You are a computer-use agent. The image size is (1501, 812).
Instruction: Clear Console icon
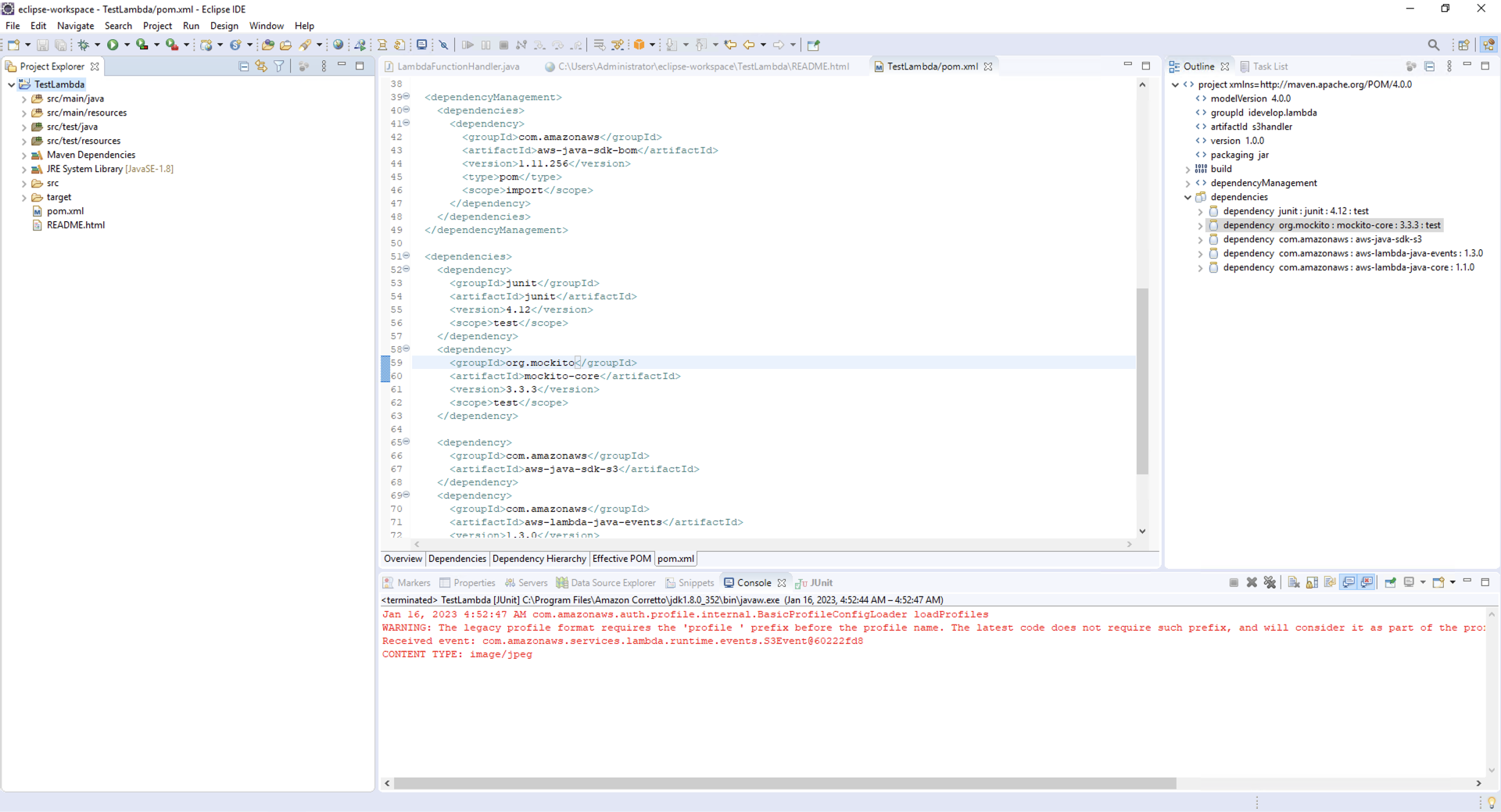1294,582
